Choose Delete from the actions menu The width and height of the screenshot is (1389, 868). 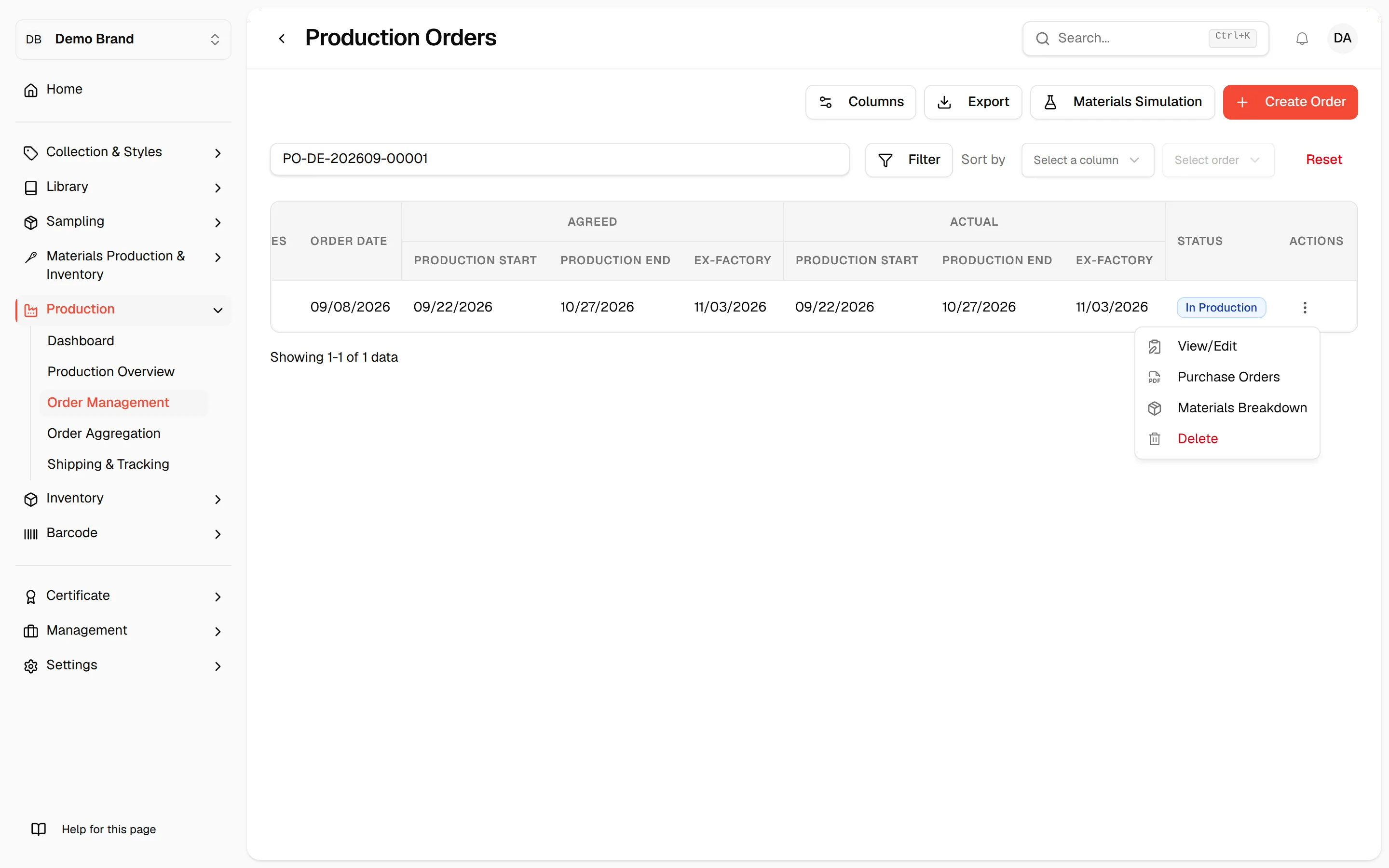coord(1227,439)
